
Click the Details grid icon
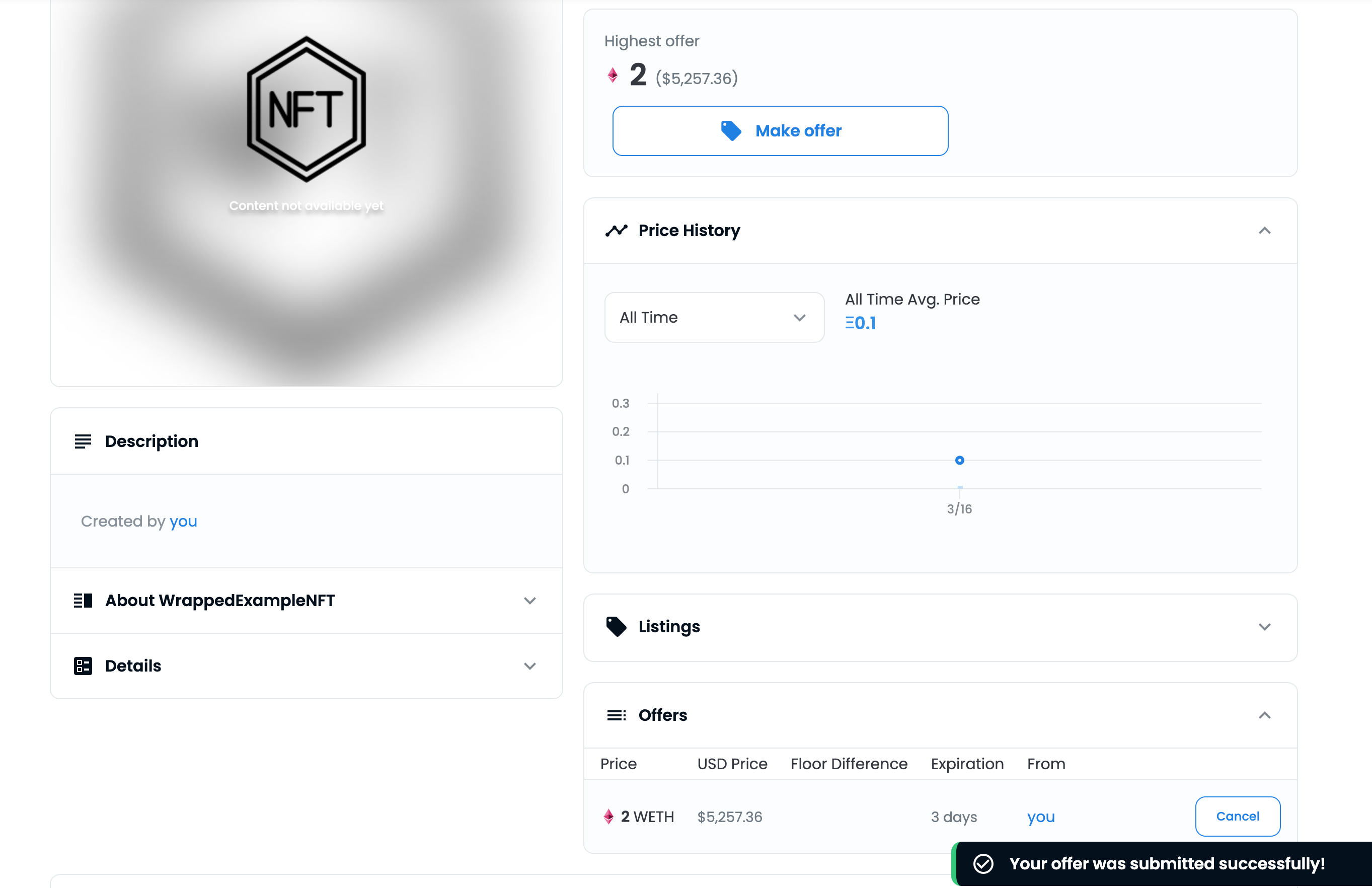point(83,666)
